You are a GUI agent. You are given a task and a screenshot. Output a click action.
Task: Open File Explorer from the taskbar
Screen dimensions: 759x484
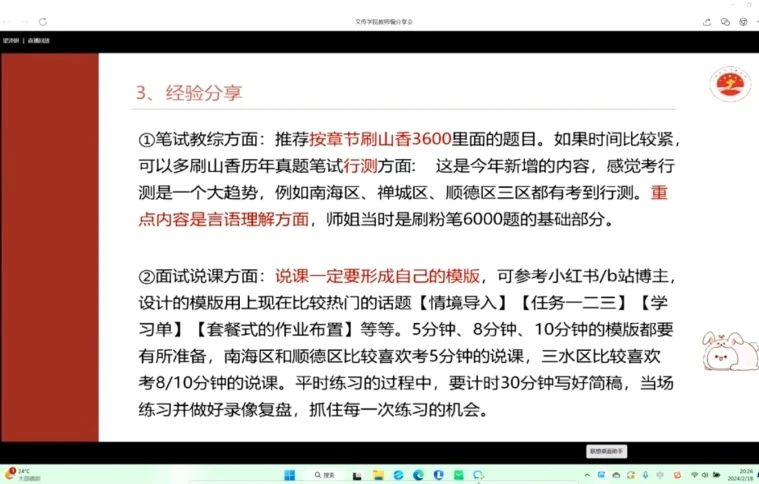[376, 474]
